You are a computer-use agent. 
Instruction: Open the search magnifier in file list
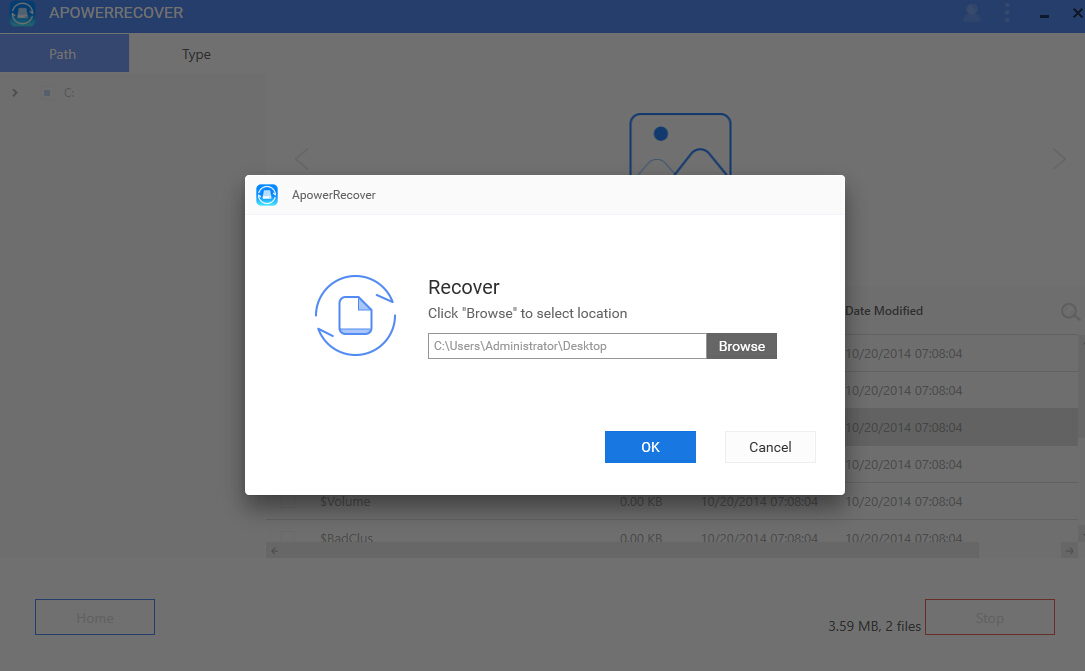[x=1070, y=312]
